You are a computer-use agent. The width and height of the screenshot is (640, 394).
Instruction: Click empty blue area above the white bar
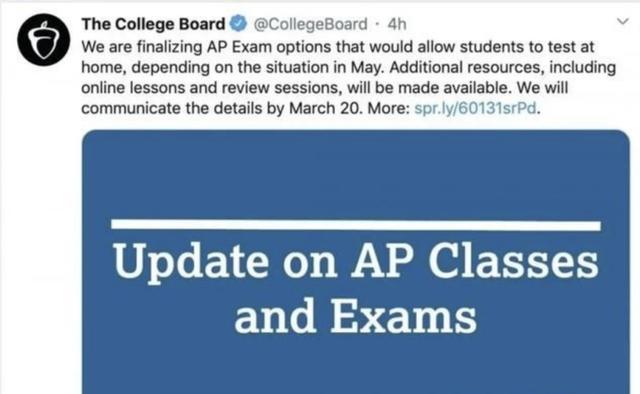pos(356,176)
